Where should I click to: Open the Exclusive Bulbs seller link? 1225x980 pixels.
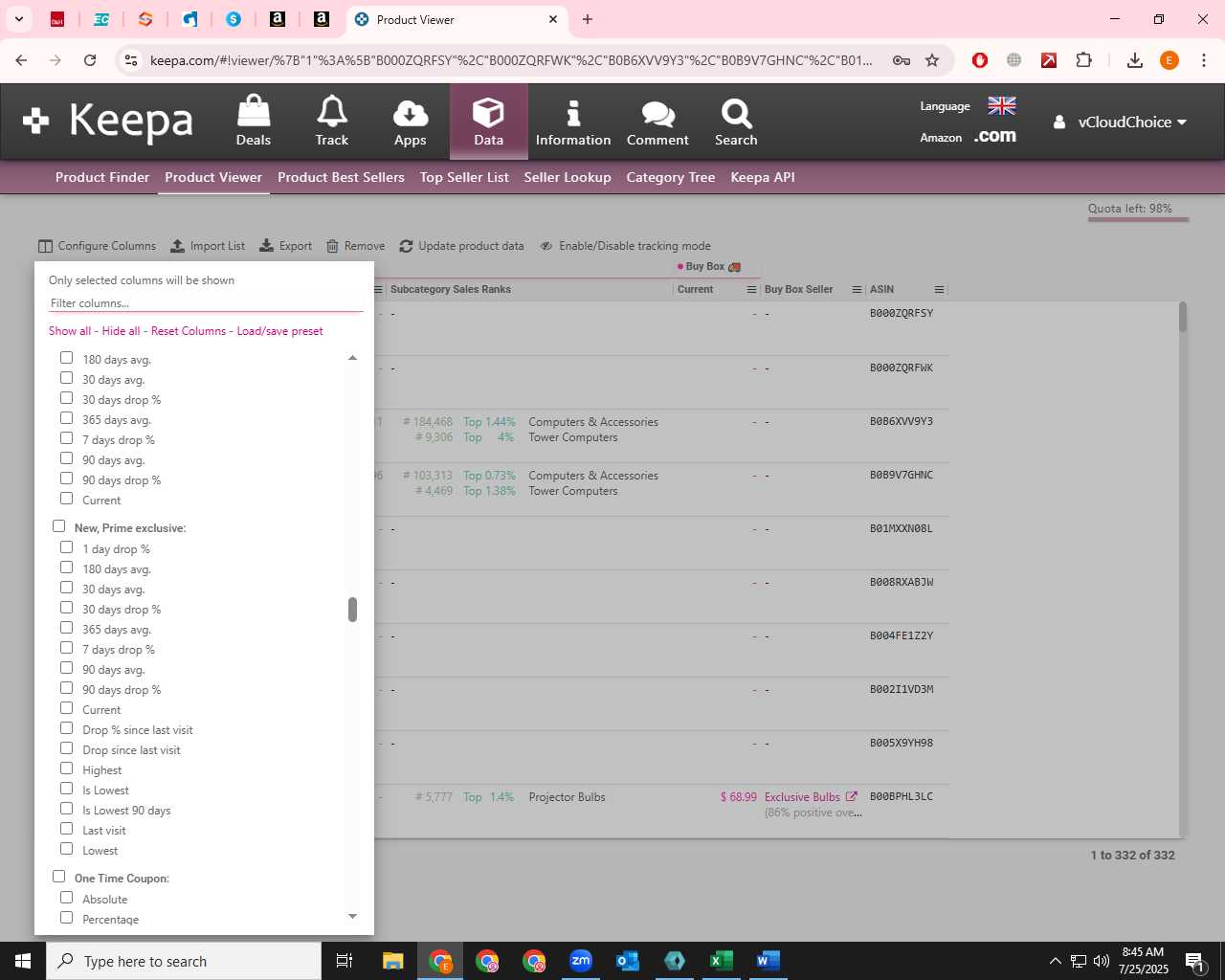pyautogui.click(x=802, y=797)
